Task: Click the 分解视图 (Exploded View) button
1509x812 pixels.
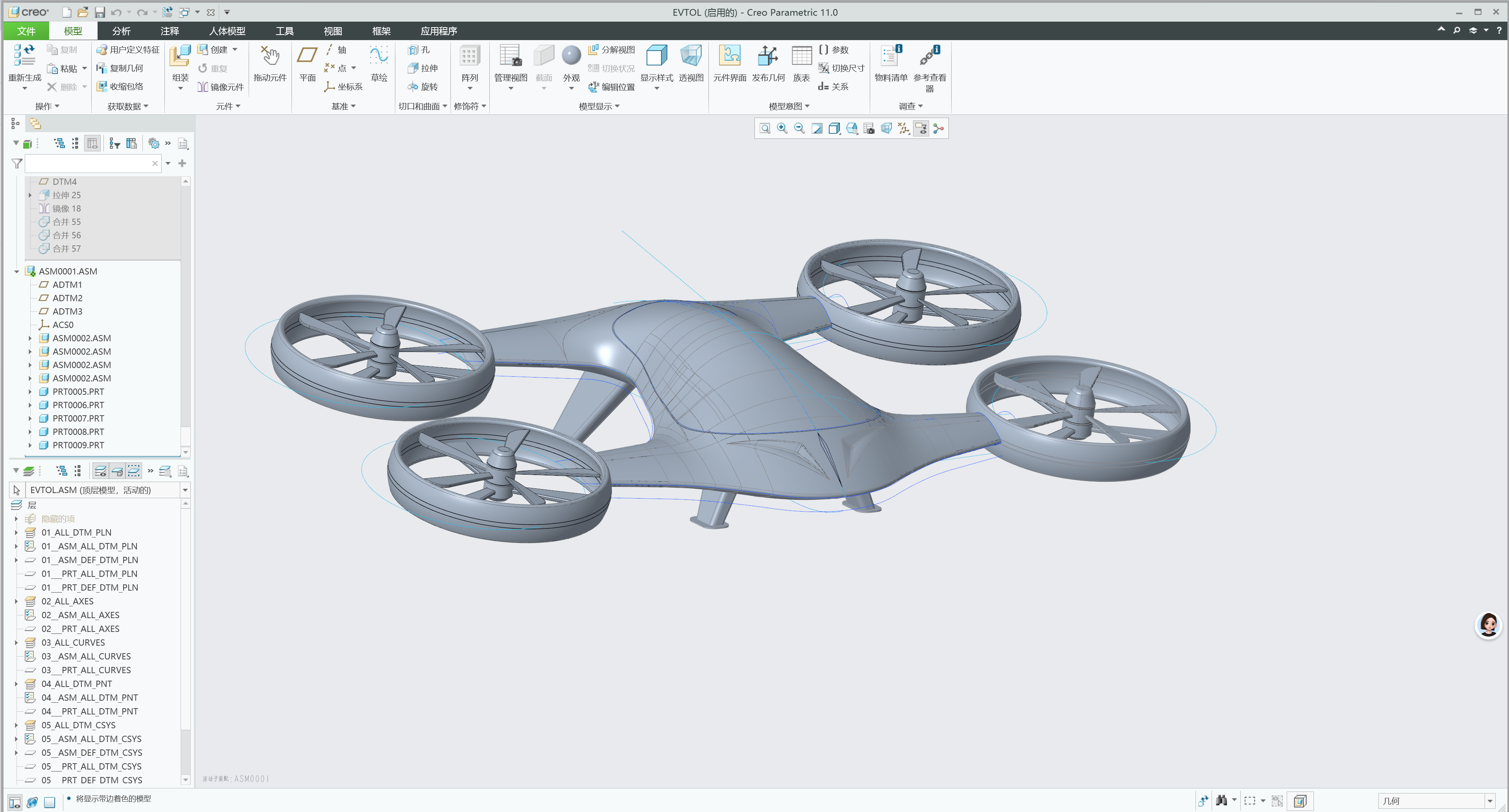Action: pyautogui.click(x=612, y=50)
